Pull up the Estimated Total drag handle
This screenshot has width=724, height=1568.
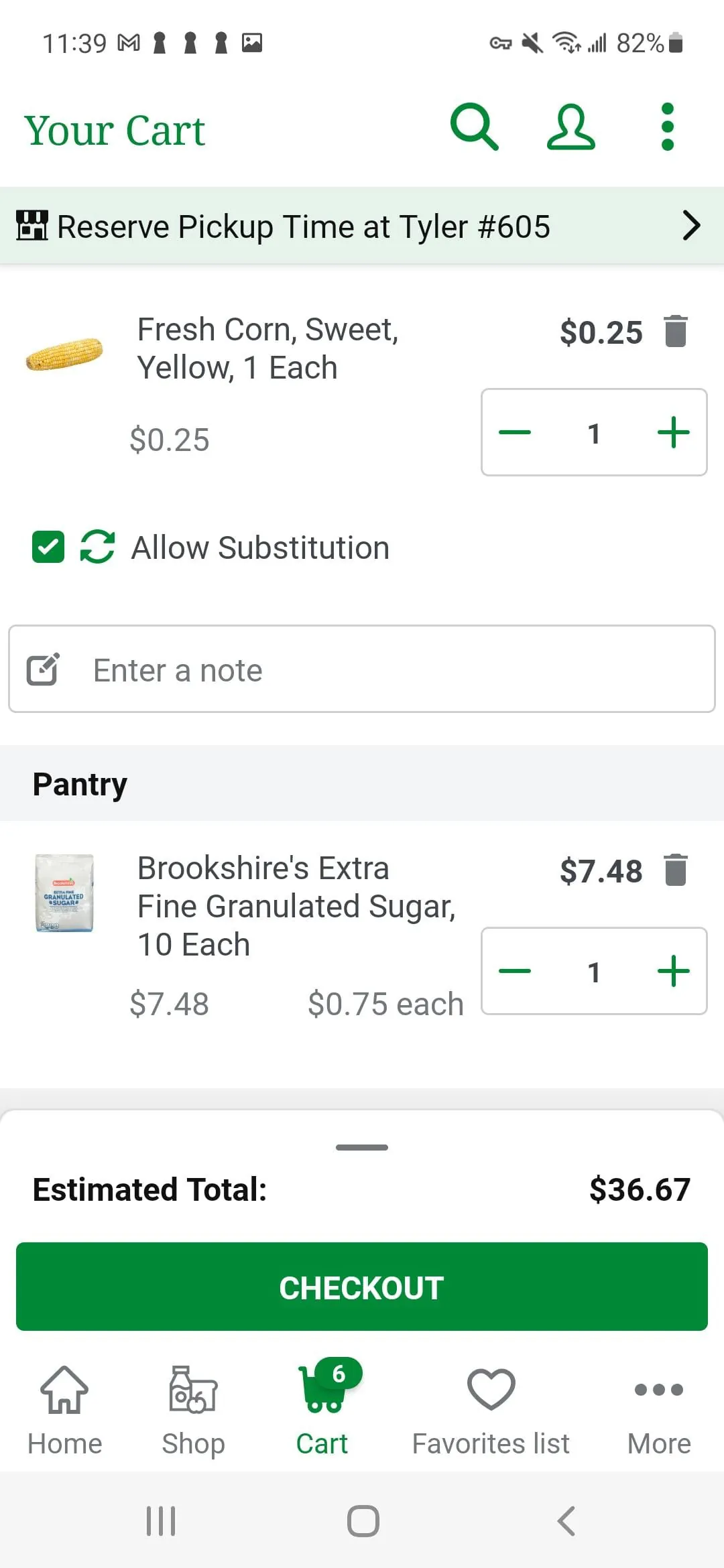tap(362, 1147)
